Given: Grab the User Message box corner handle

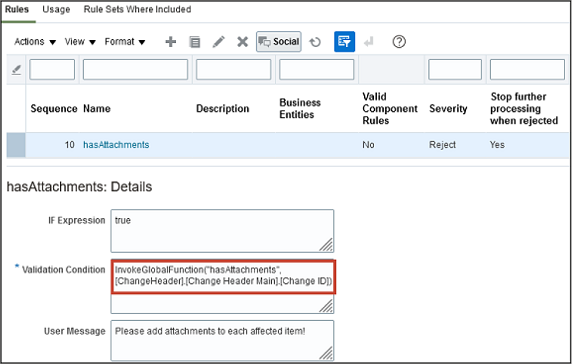Looking at the screenshot, I should click(326, 353).
